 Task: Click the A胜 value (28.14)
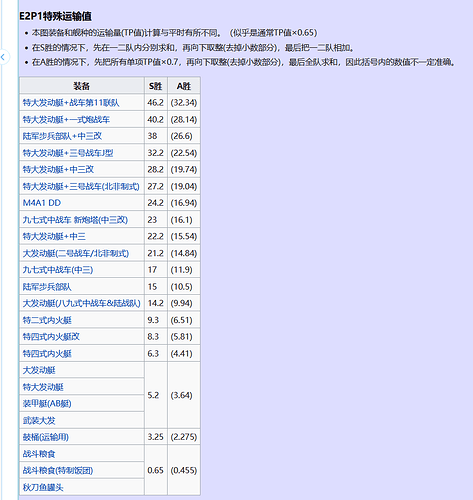click(184, 119)
